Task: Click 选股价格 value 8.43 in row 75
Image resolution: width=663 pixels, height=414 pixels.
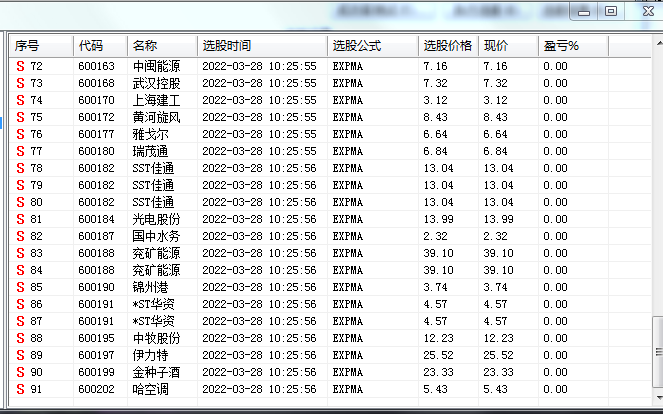Action: point(436,117)
